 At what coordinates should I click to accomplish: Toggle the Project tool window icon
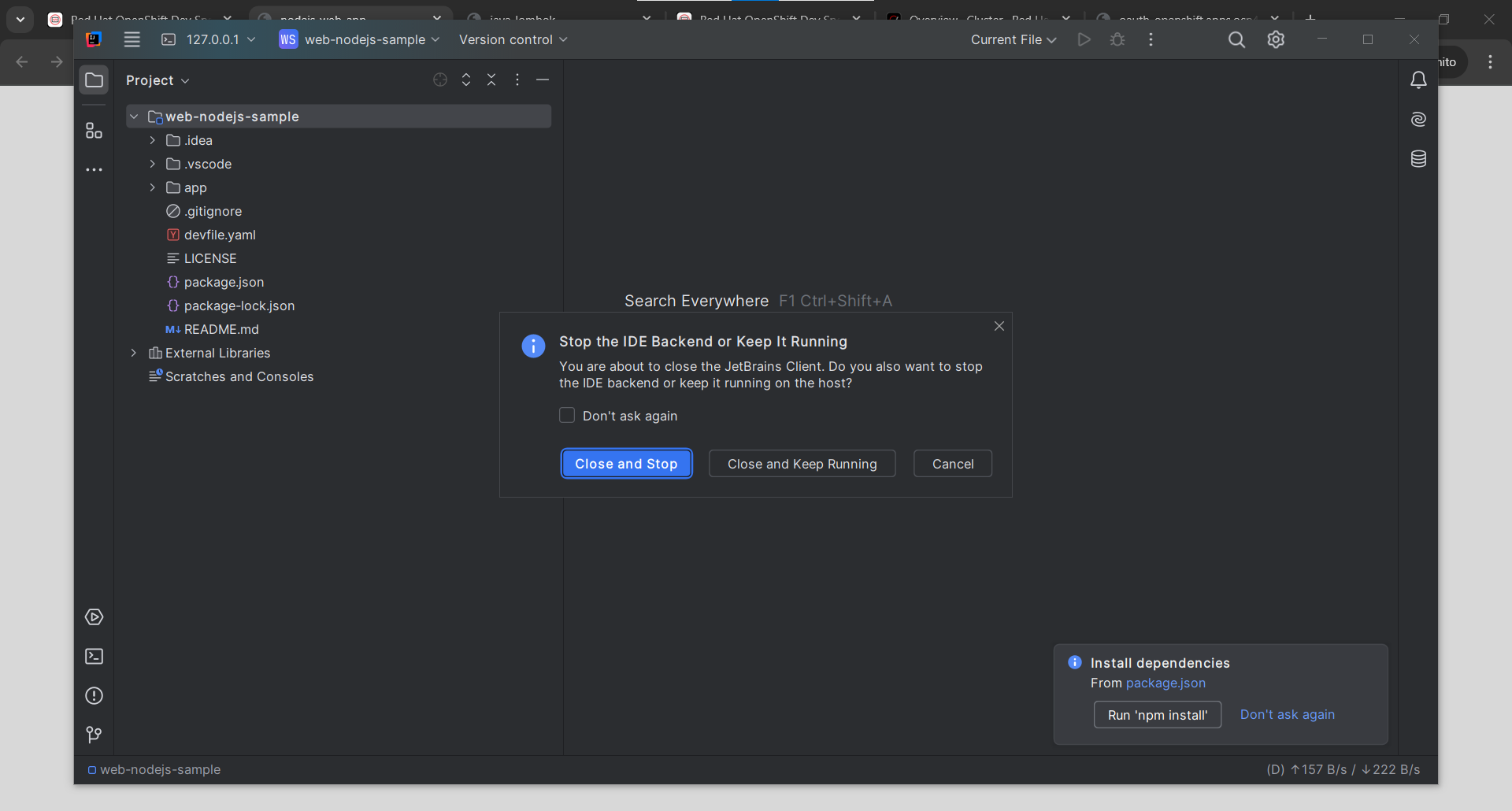tap(94, 80)
